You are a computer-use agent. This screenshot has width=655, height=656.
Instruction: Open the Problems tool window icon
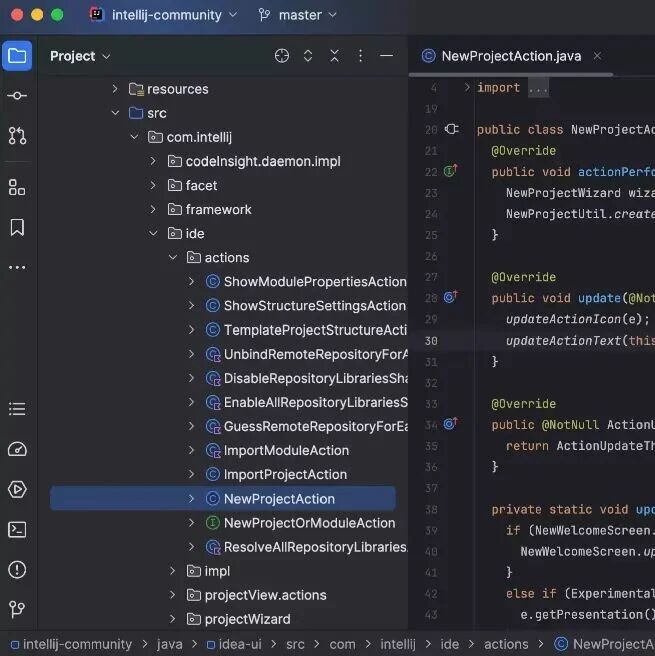[17, 569]
